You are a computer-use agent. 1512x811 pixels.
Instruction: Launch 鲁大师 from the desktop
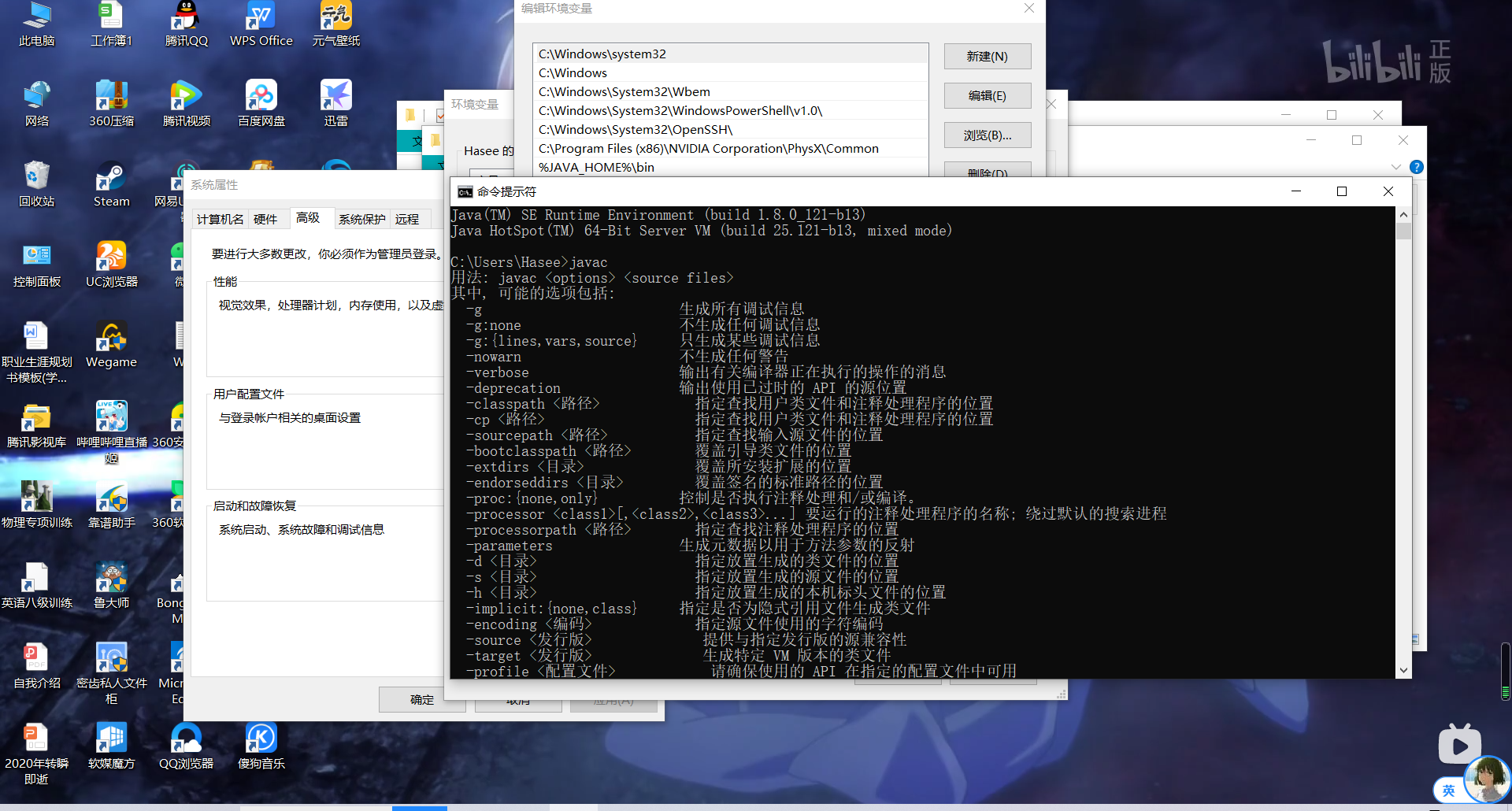coord(111,585)
